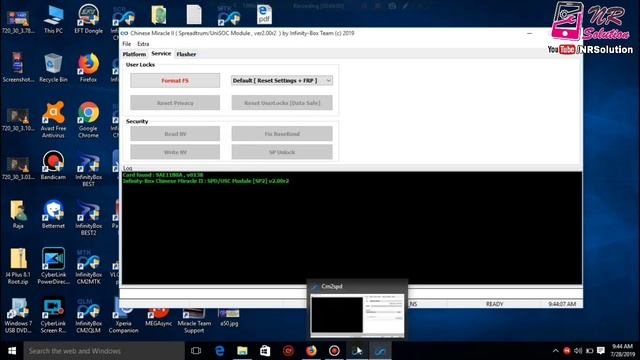Open a50.jpg file on desktop

click(229, 318)
